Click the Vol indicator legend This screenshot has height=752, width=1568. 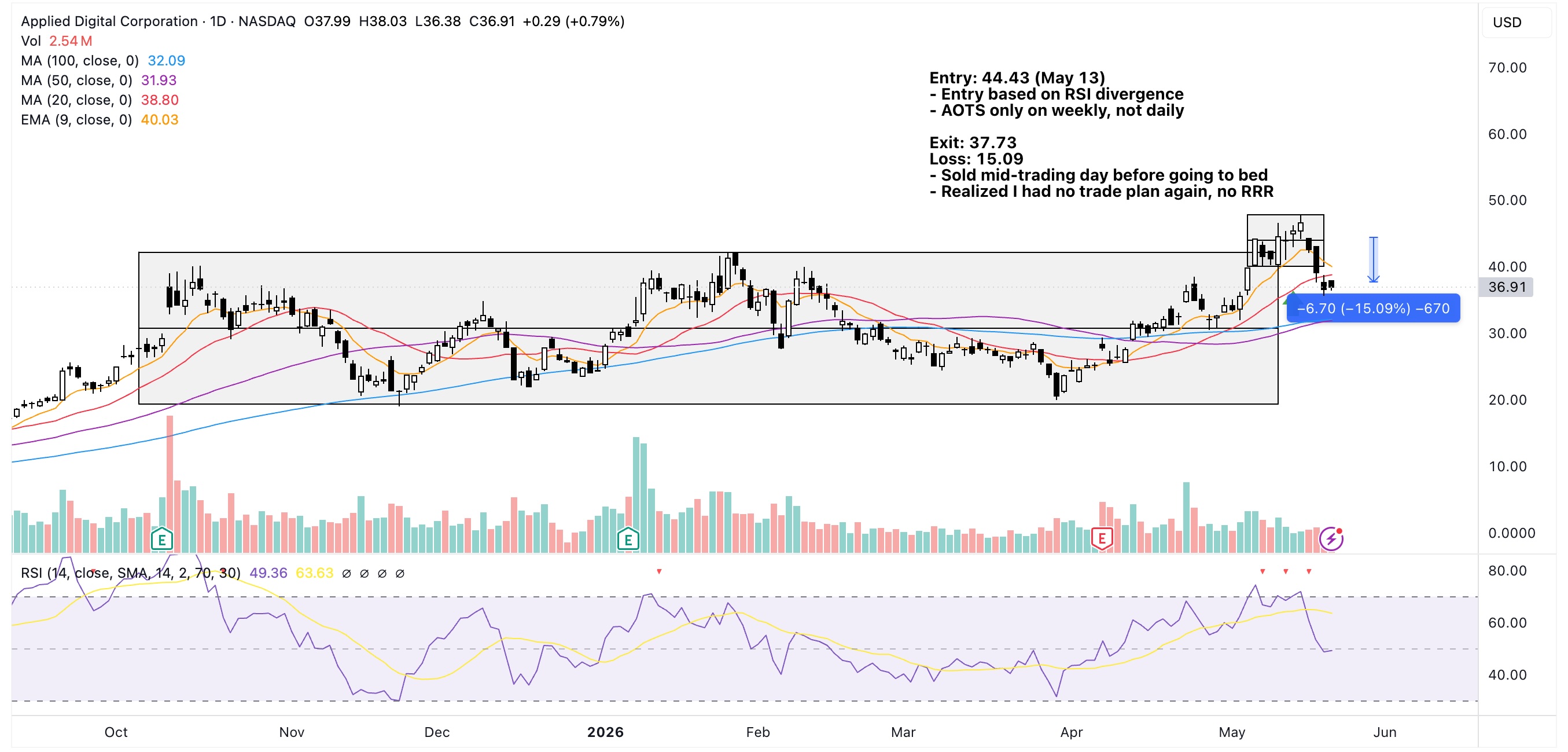click(57, 41)
